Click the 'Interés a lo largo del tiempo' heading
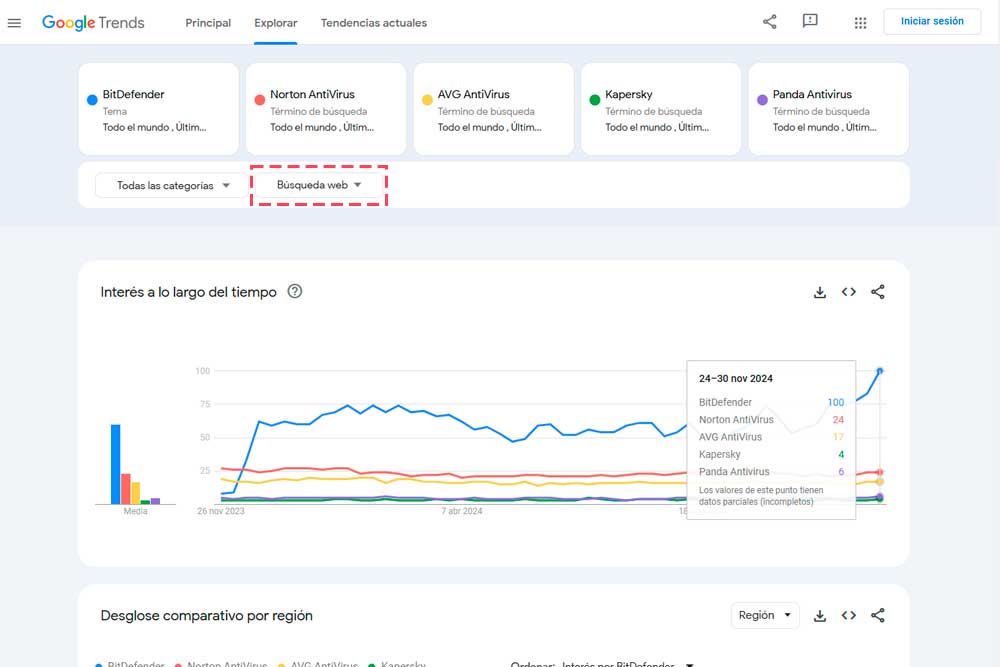The width and height of the screenshot is (1000, 667). tap(189, 292)
